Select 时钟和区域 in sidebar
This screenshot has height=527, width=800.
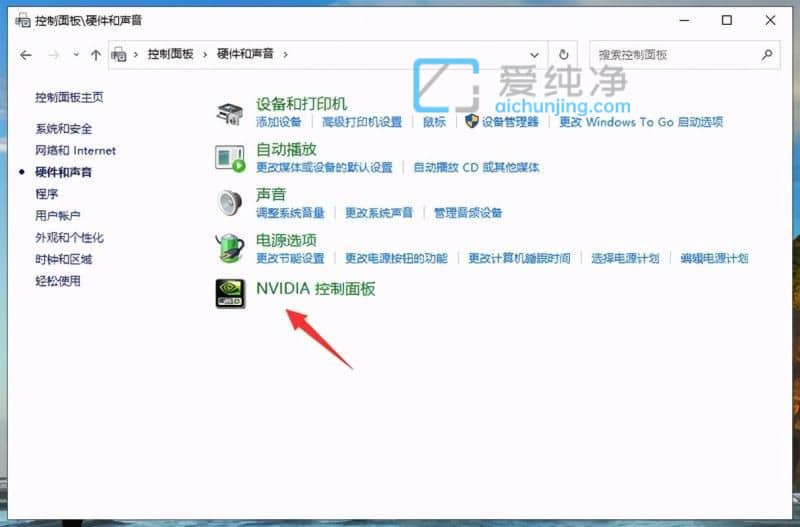pyautogui.click(x=64, y=259)
